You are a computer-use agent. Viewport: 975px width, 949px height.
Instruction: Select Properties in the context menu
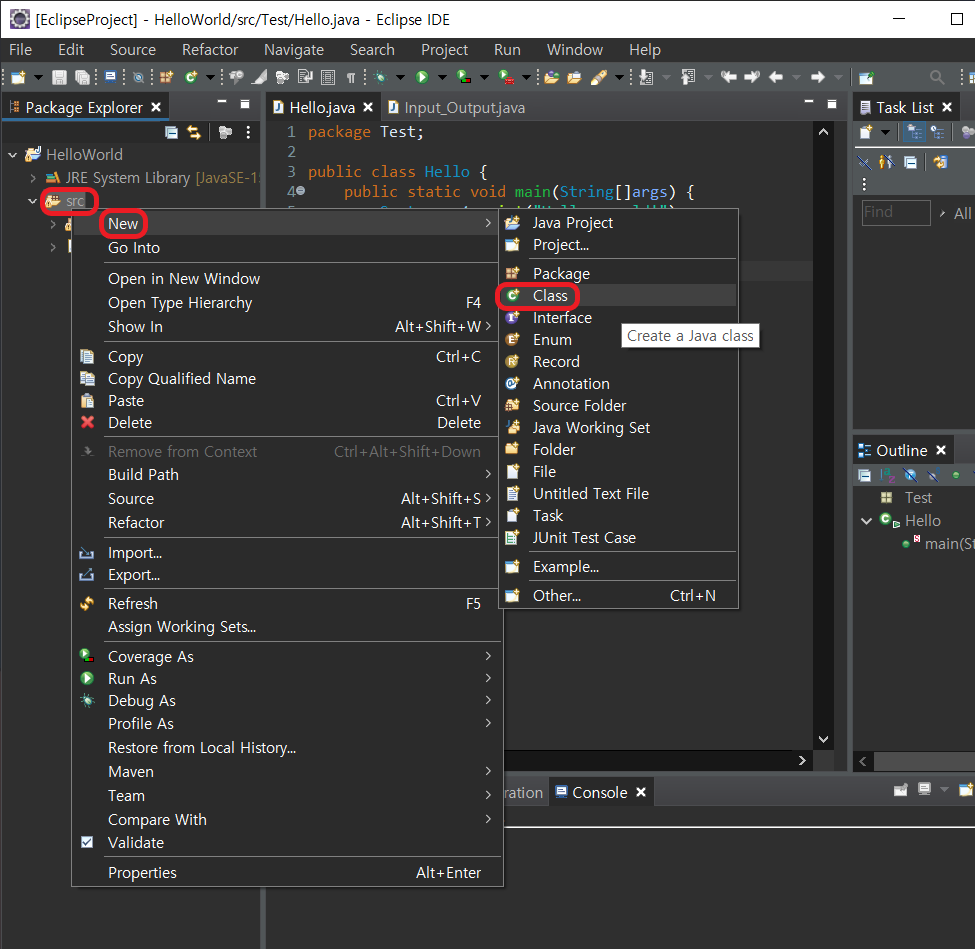pos(287,873)
